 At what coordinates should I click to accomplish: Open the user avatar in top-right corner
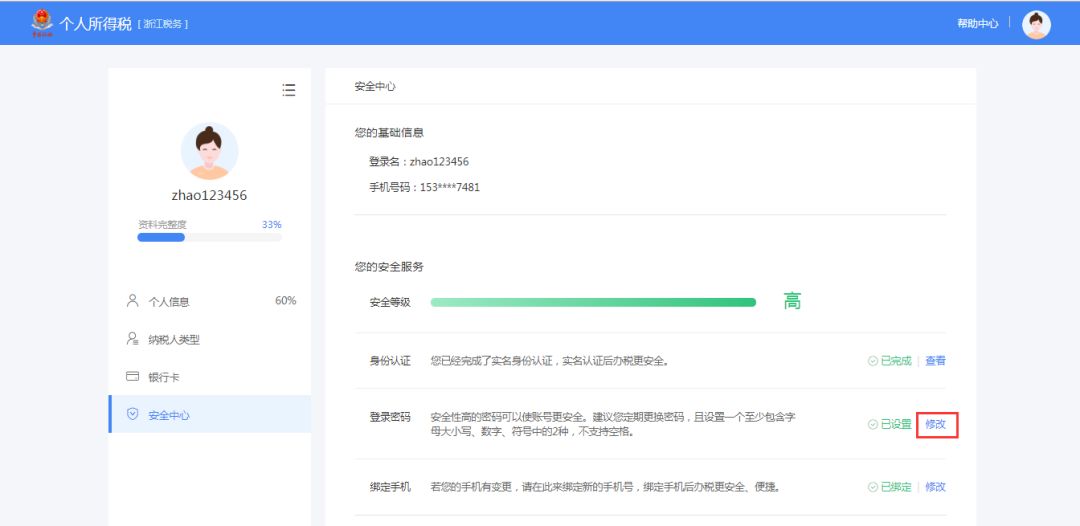[x=1036, y=24]
